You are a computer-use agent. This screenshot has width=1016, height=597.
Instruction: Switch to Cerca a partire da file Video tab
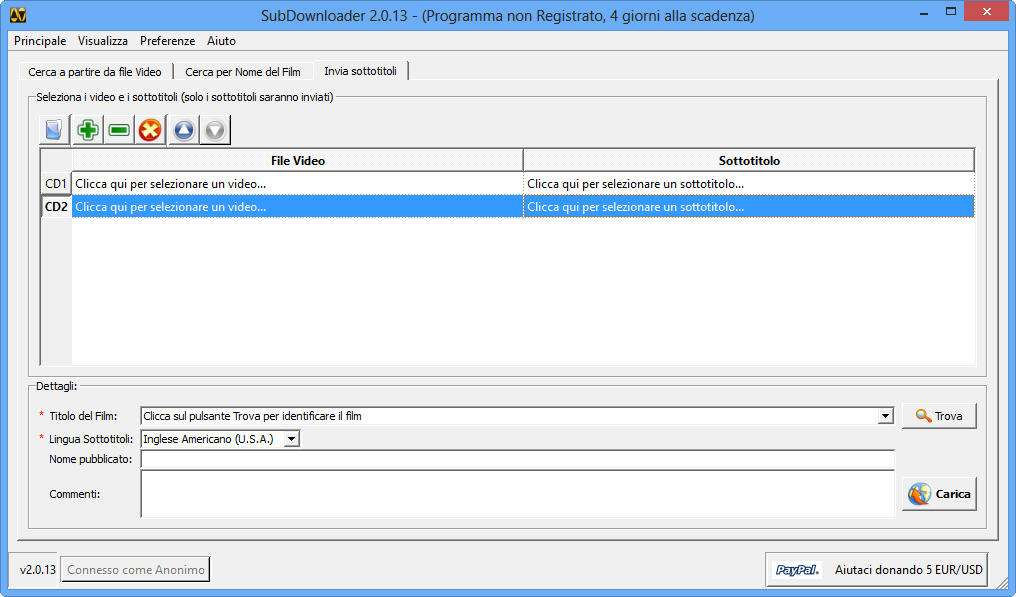coord(95,72)
